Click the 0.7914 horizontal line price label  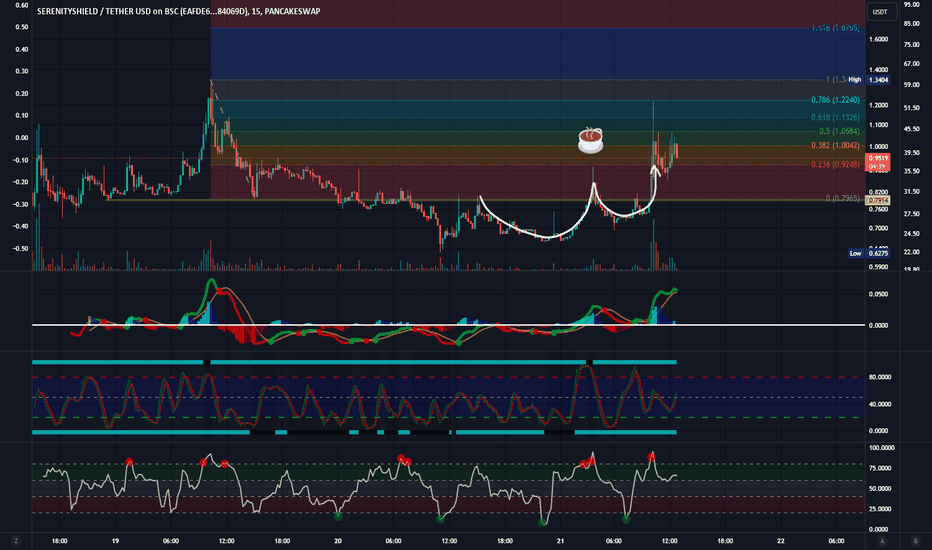878,201
